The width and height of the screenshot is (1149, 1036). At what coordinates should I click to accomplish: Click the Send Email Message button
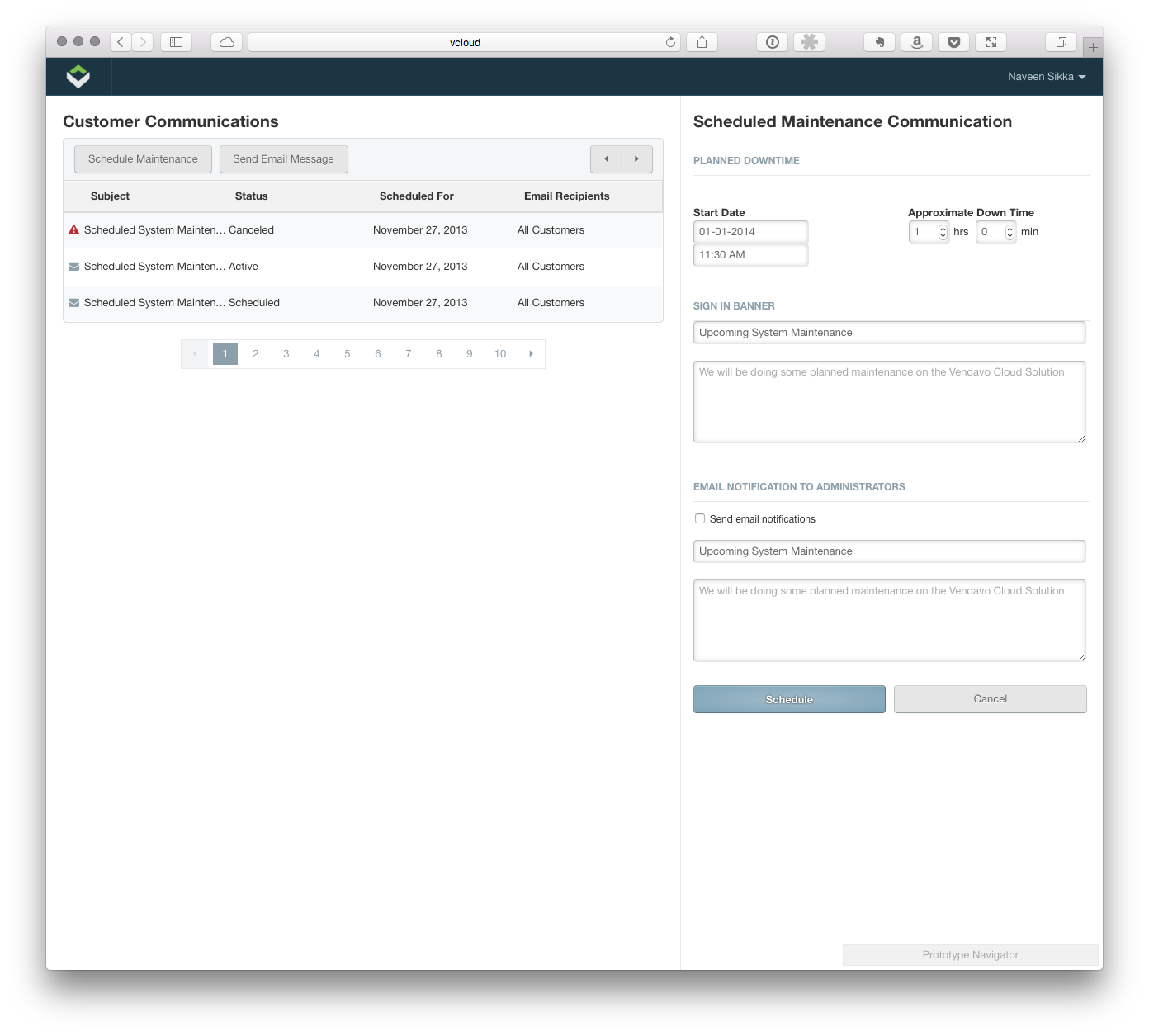coord(283,159)
